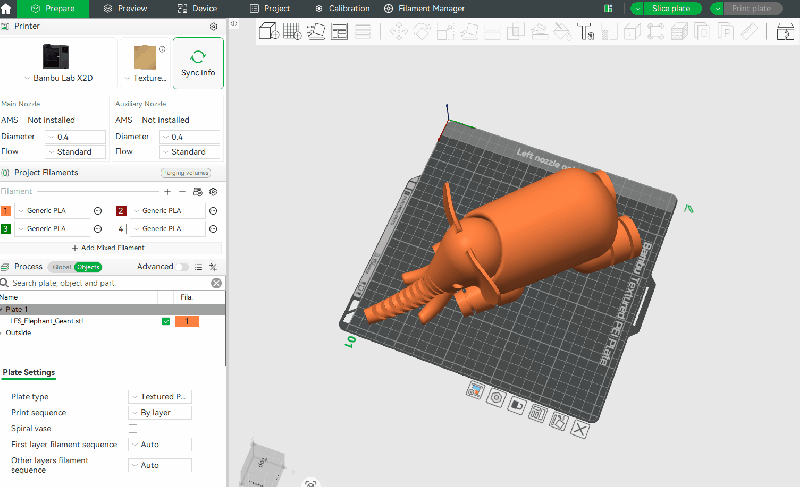Toggle the Advanced mode switch
The width and height of the screenshot is (800, 487).
click(x=182, y=267)
